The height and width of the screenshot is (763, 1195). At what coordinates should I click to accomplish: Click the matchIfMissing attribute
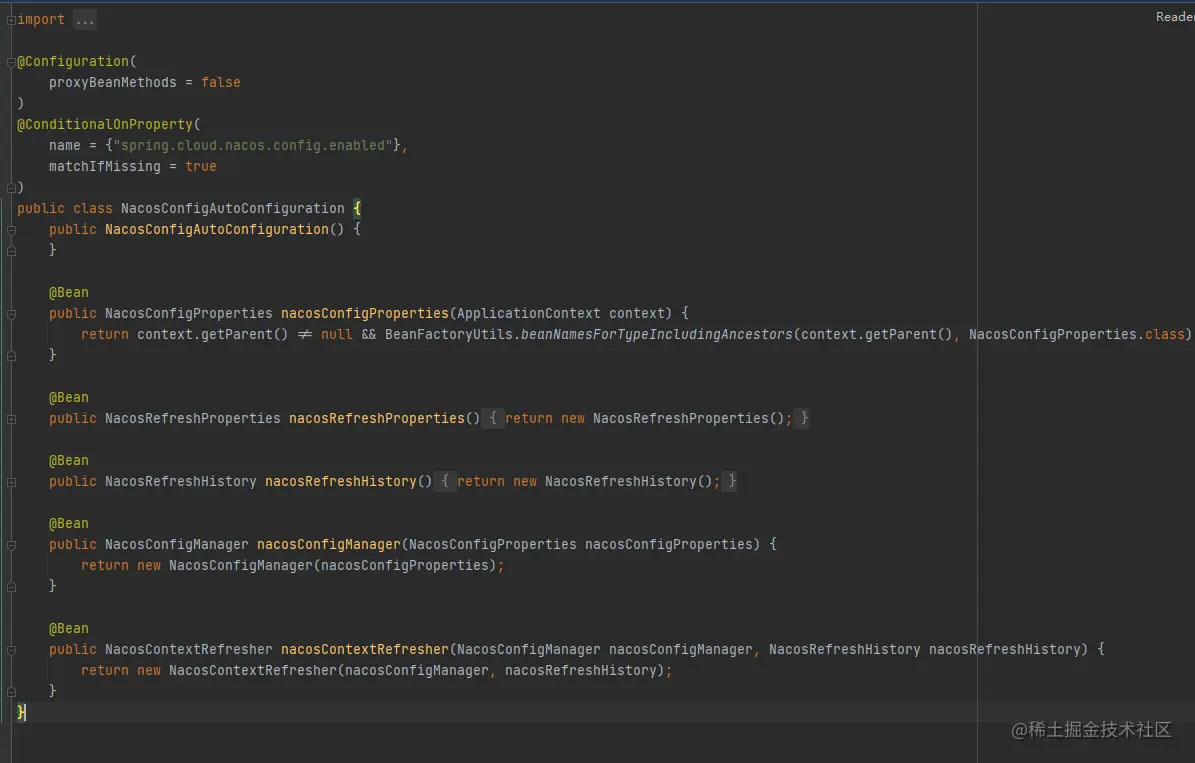point(105,166)
